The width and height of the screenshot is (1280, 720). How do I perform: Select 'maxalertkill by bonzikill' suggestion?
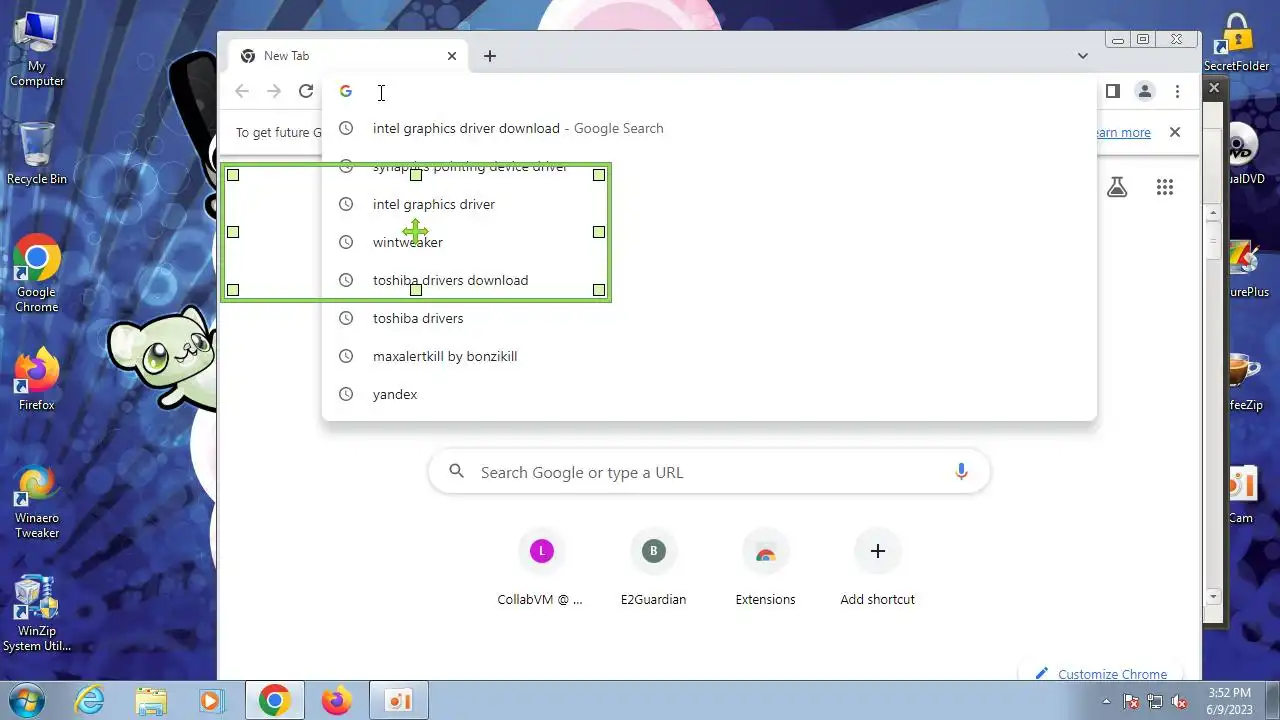[x=709, y=356]
